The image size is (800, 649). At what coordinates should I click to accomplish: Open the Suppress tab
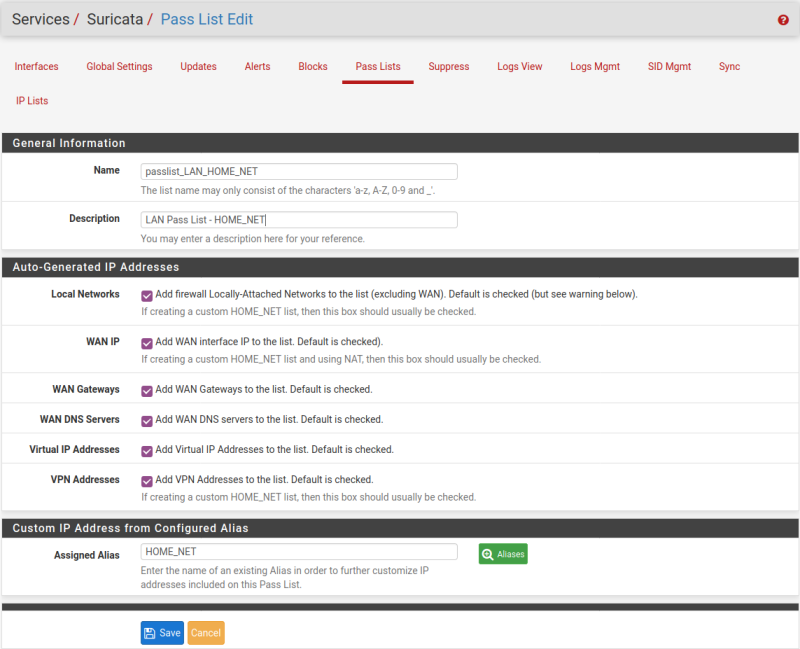pos(448,66)
